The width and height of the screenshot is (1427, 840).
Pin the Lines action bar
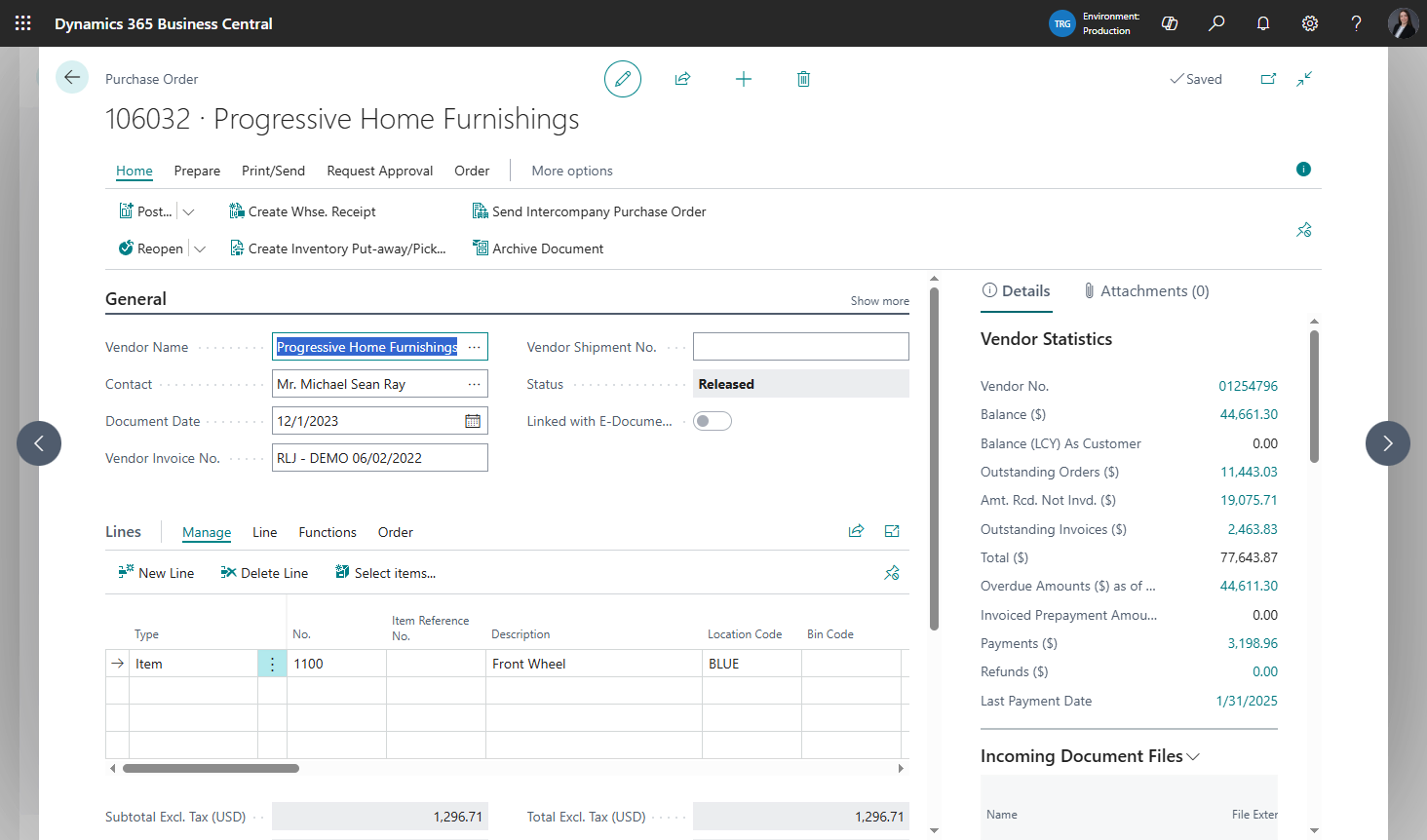point(892,573)
